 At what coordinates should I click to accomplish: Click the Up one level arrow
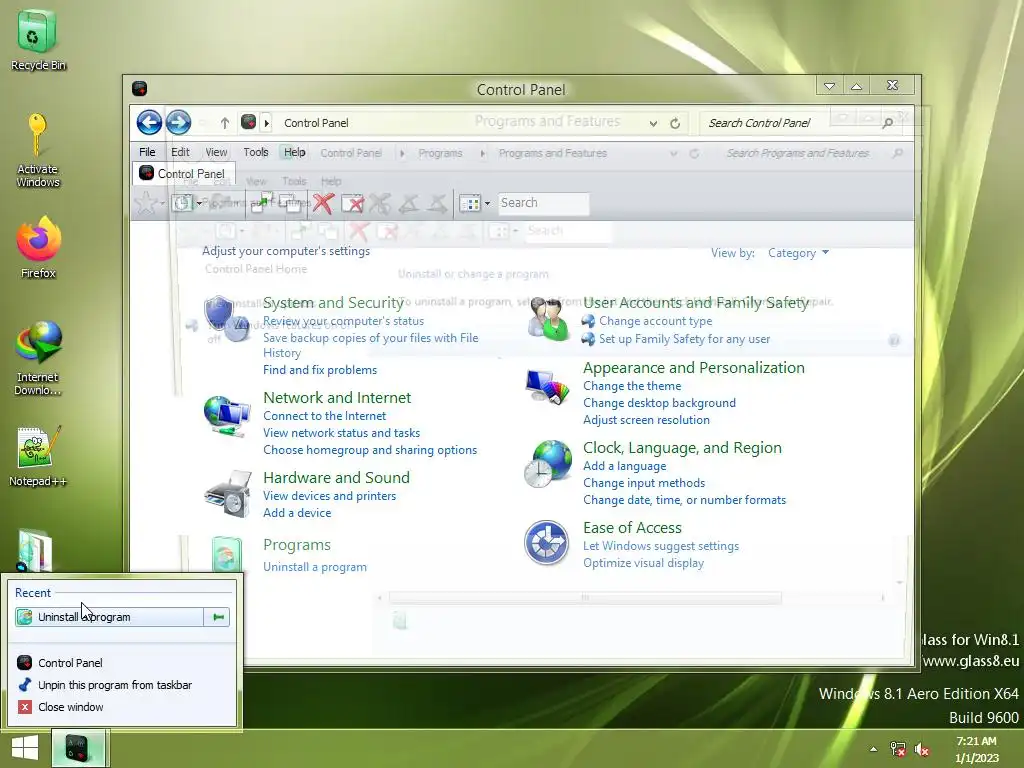pos(225,123)
